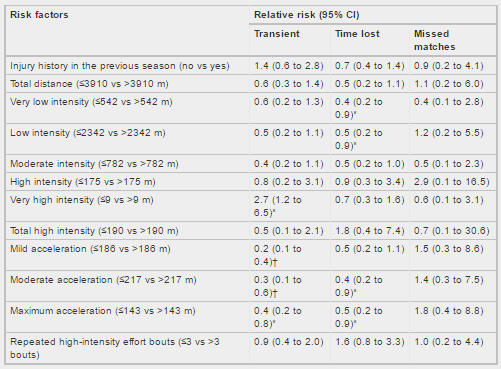This screenshot has height=369, width=501.
Task: Click the Time lost column header
Action: (357, 34)
